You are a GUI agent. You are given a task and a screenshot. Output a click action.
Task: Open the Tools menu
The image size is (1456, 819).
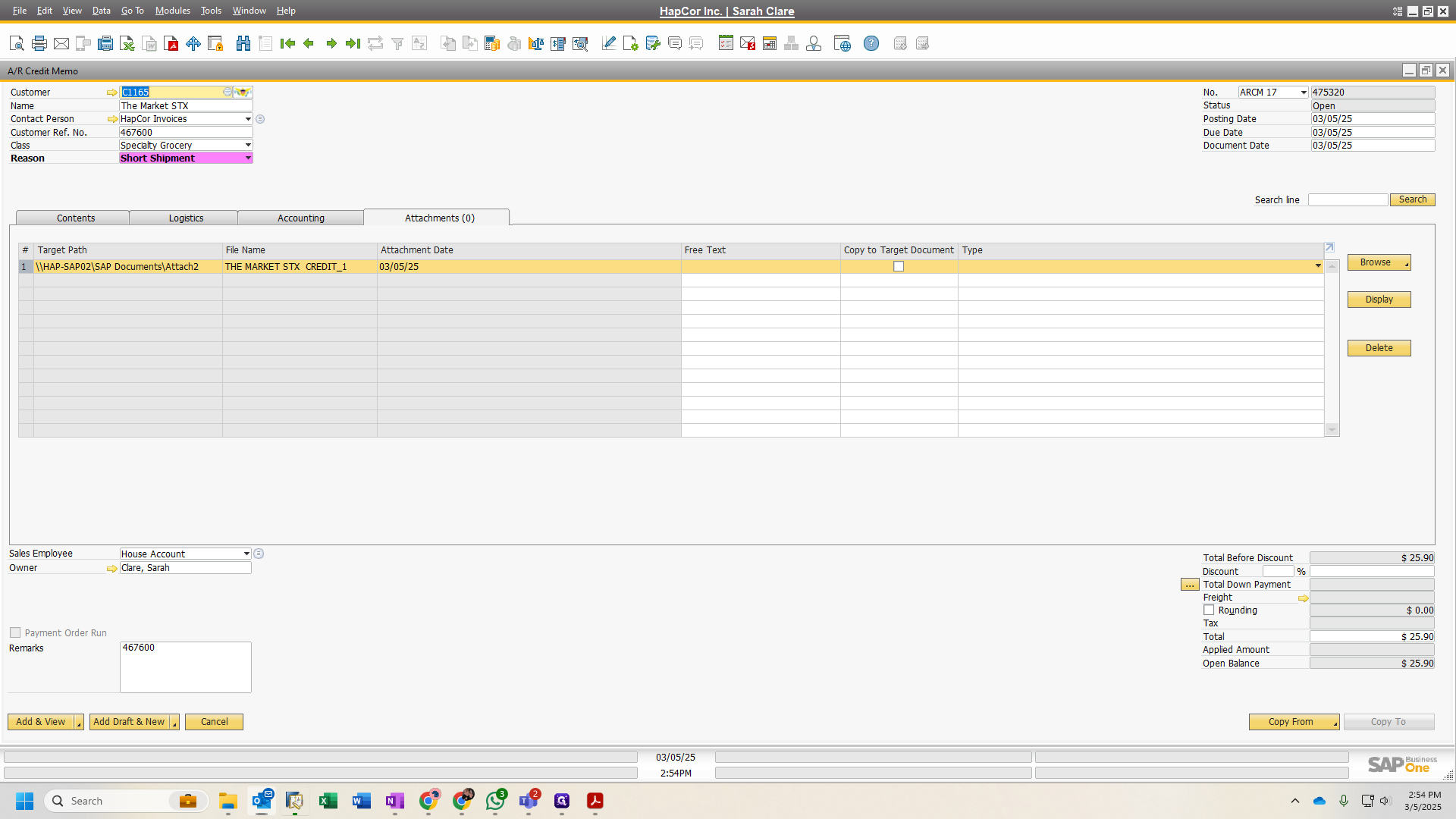point(211,11)
